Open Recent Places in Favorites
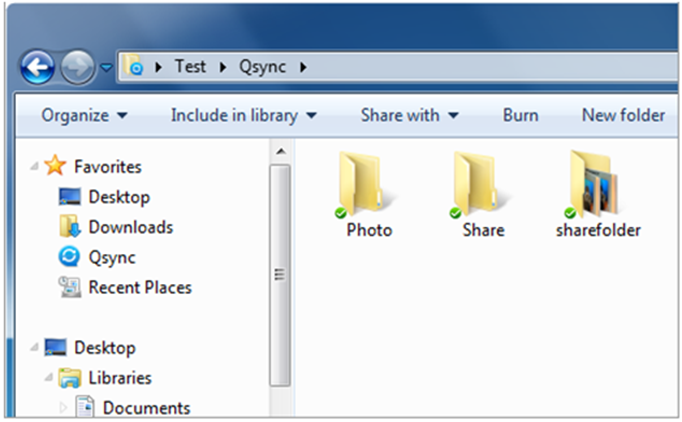This screenshot has height=422, width=682. 140,288
